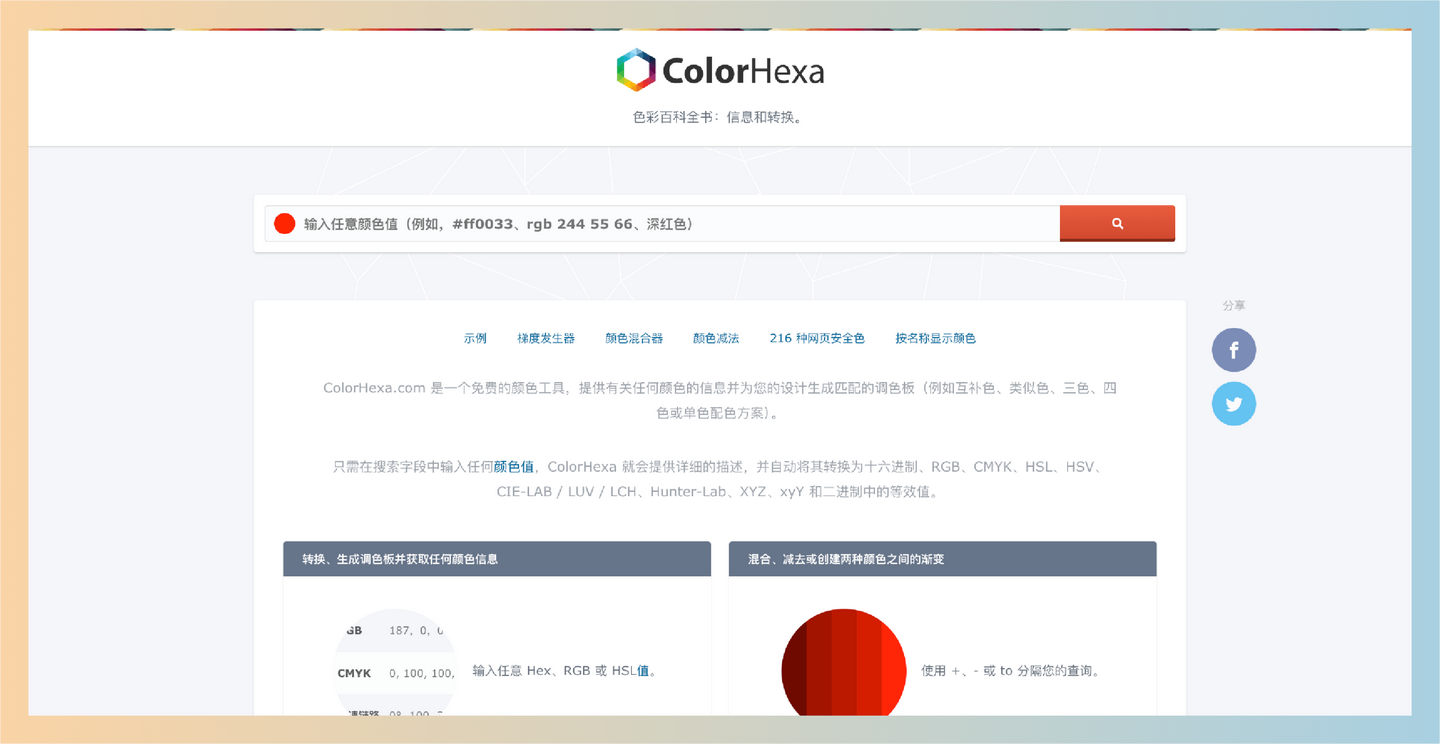Open the 示例 (Examples) page
The image size is (1440, 744).
click(x=475, y=338)
